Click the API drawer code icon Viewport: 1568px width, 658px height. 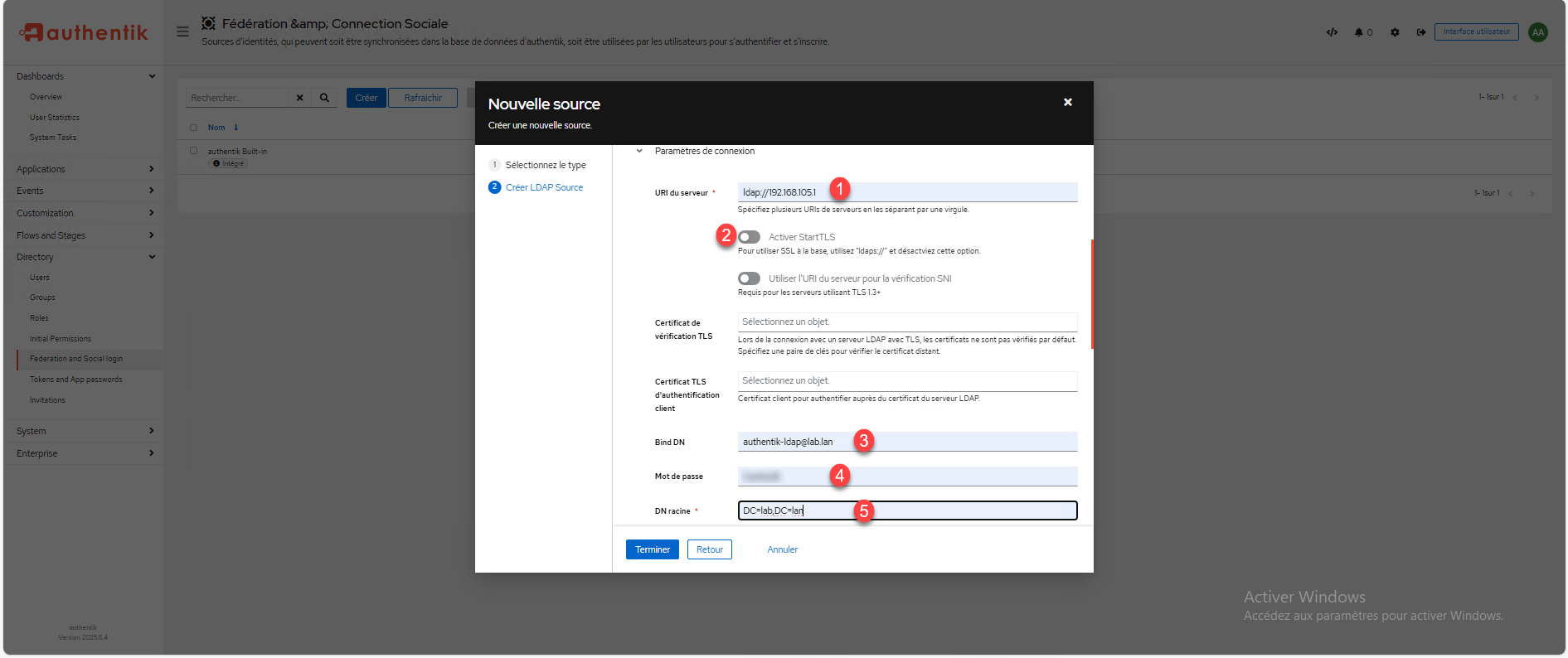[1332, 32]
